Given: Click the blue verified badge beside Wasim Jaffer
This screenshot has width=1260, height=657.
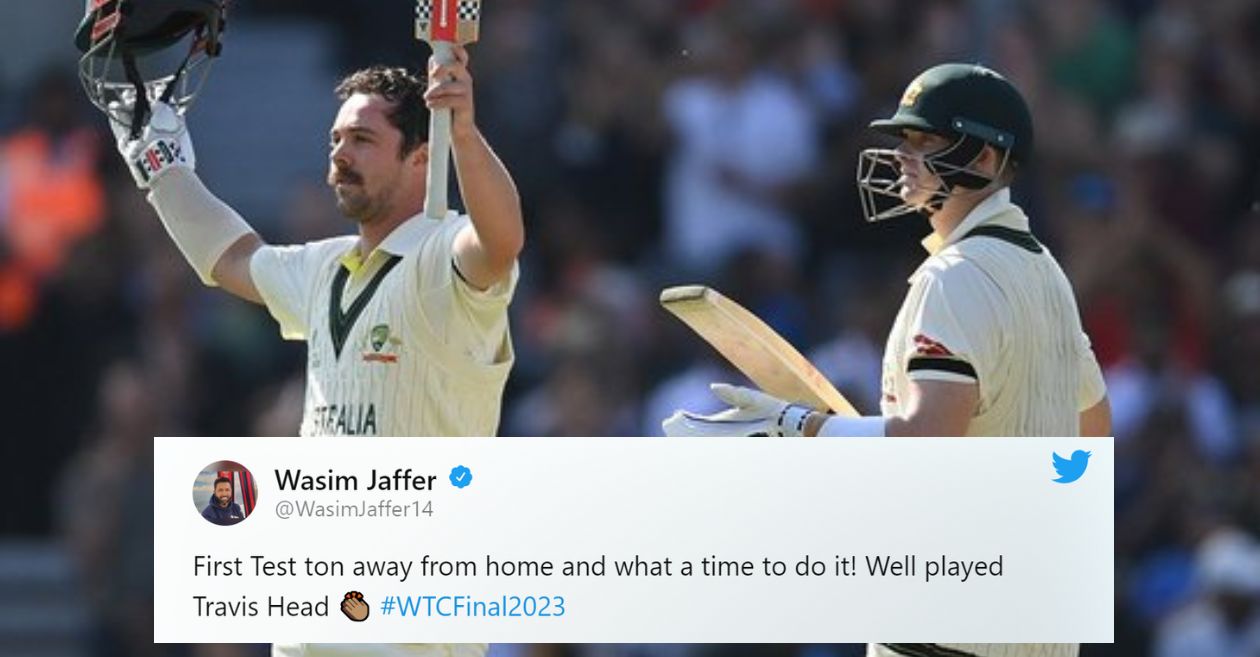Looking at the screenshot, I should (x=460, y=478).
